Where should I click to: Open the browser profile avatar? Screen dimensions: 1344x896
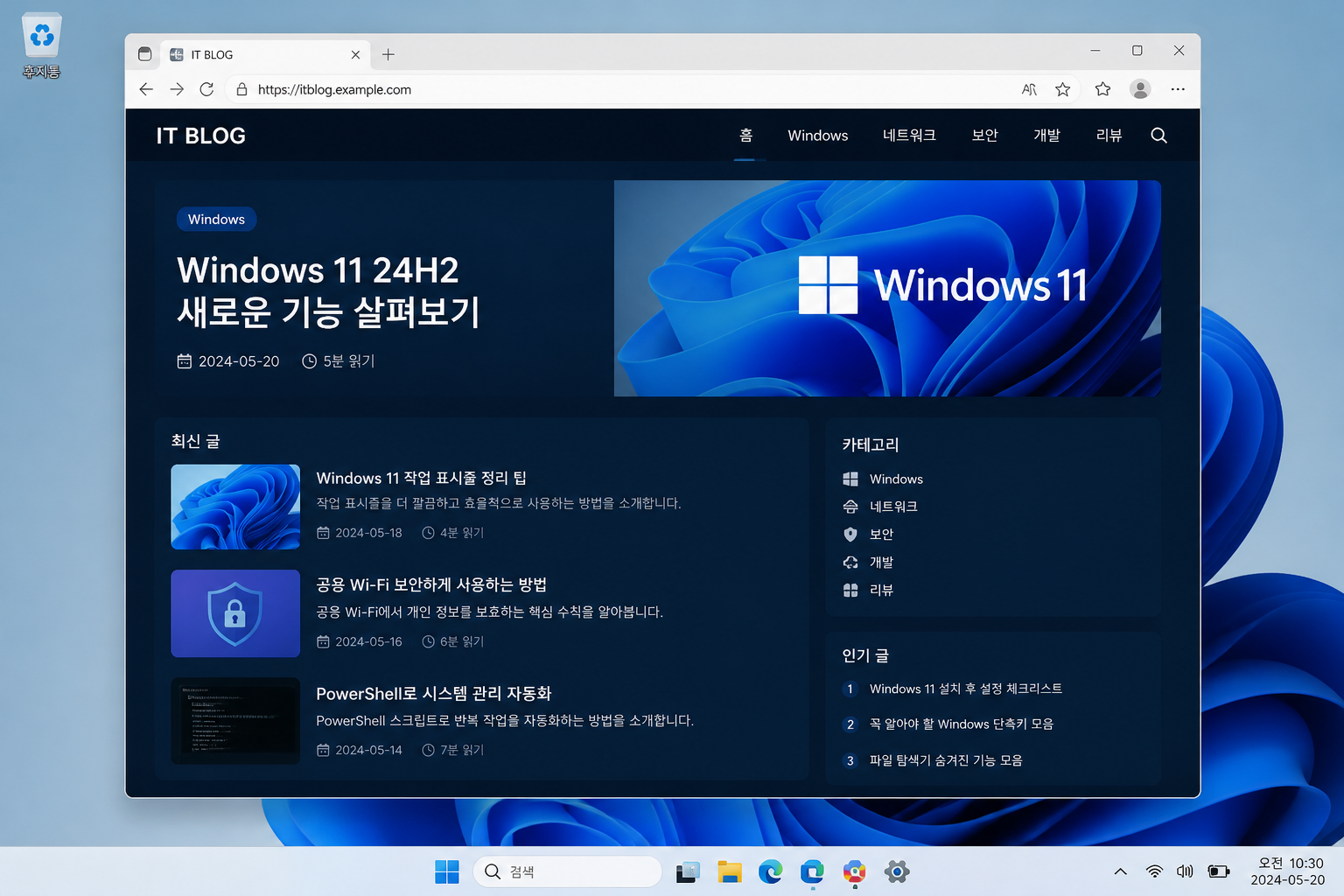[1140, 89]
